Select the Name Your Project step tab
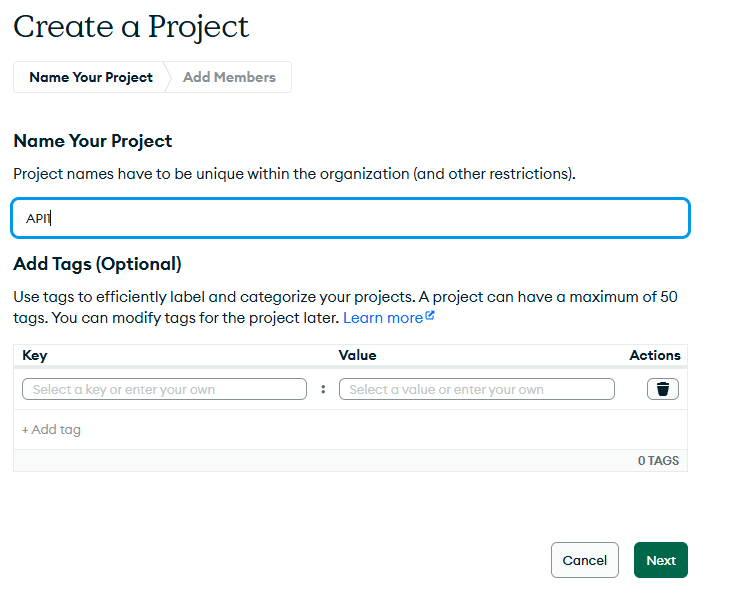Viewport: 740px width, 607px height. (x=91, y=77)
